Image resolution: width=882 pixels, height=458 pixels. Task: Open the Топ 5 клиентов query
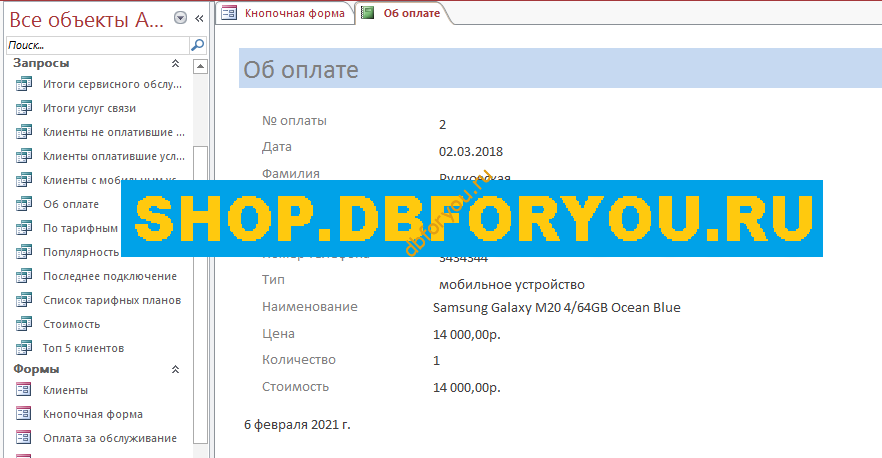83,348
